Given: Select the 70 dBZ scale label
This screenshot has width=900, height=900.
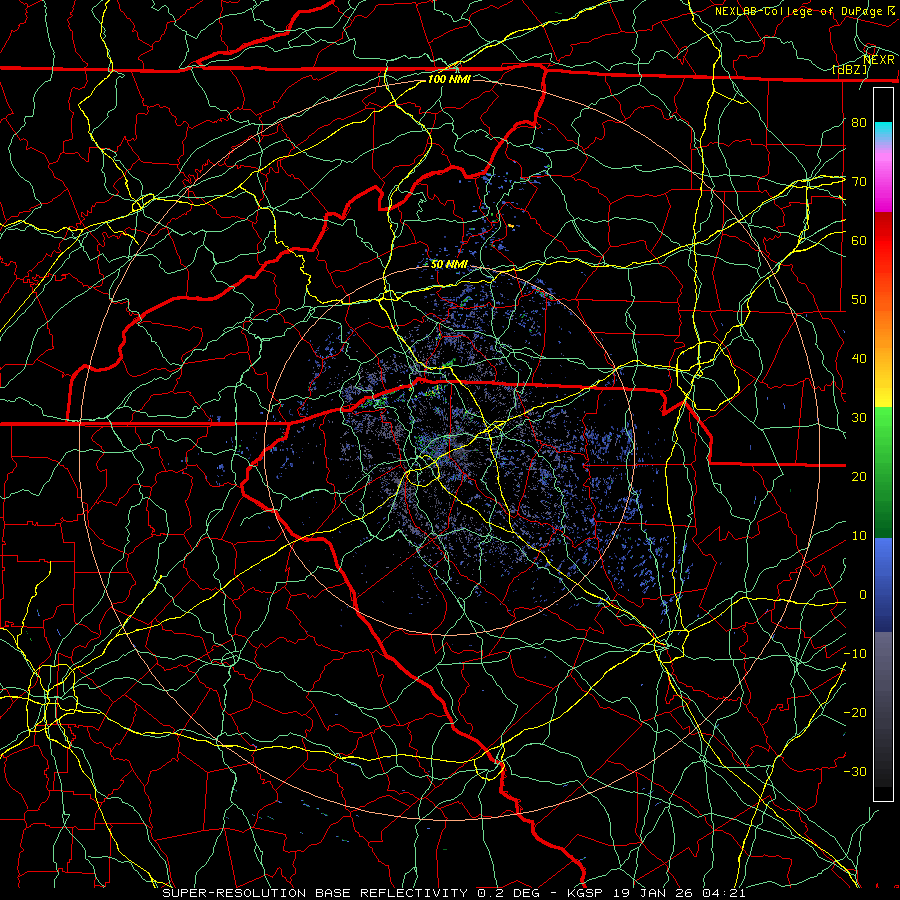Looking at the screenshot, I should 859,181.
